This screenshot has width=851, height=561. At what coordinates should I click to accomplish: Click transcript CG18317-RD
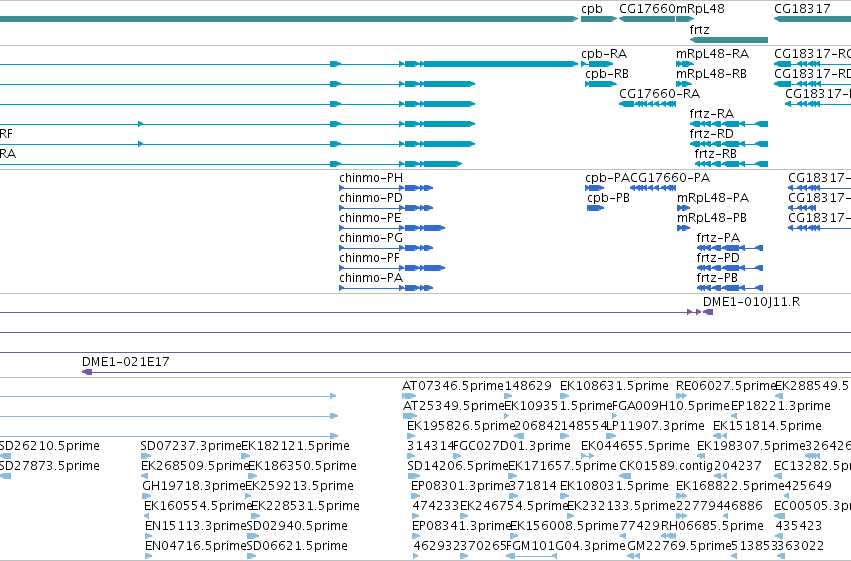[812, 84]
